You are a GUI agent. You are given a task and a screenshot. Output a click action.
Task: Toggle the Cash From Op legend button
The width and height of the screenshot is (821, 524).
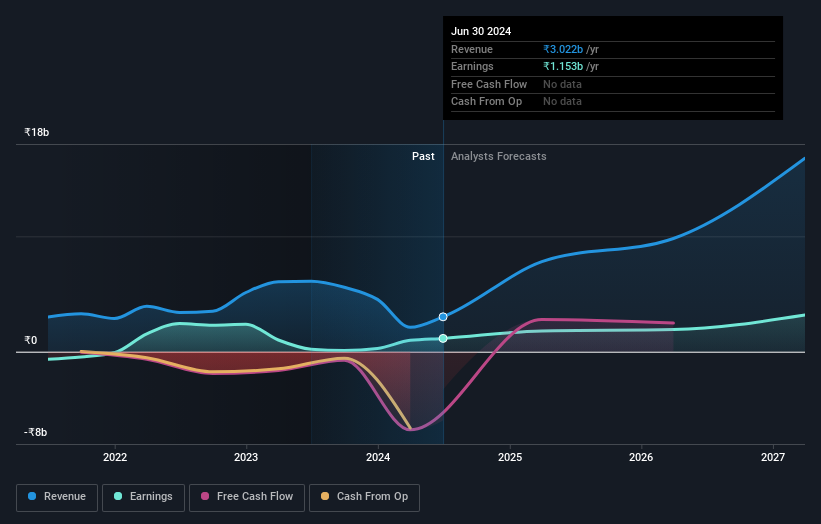coord(364,497)
